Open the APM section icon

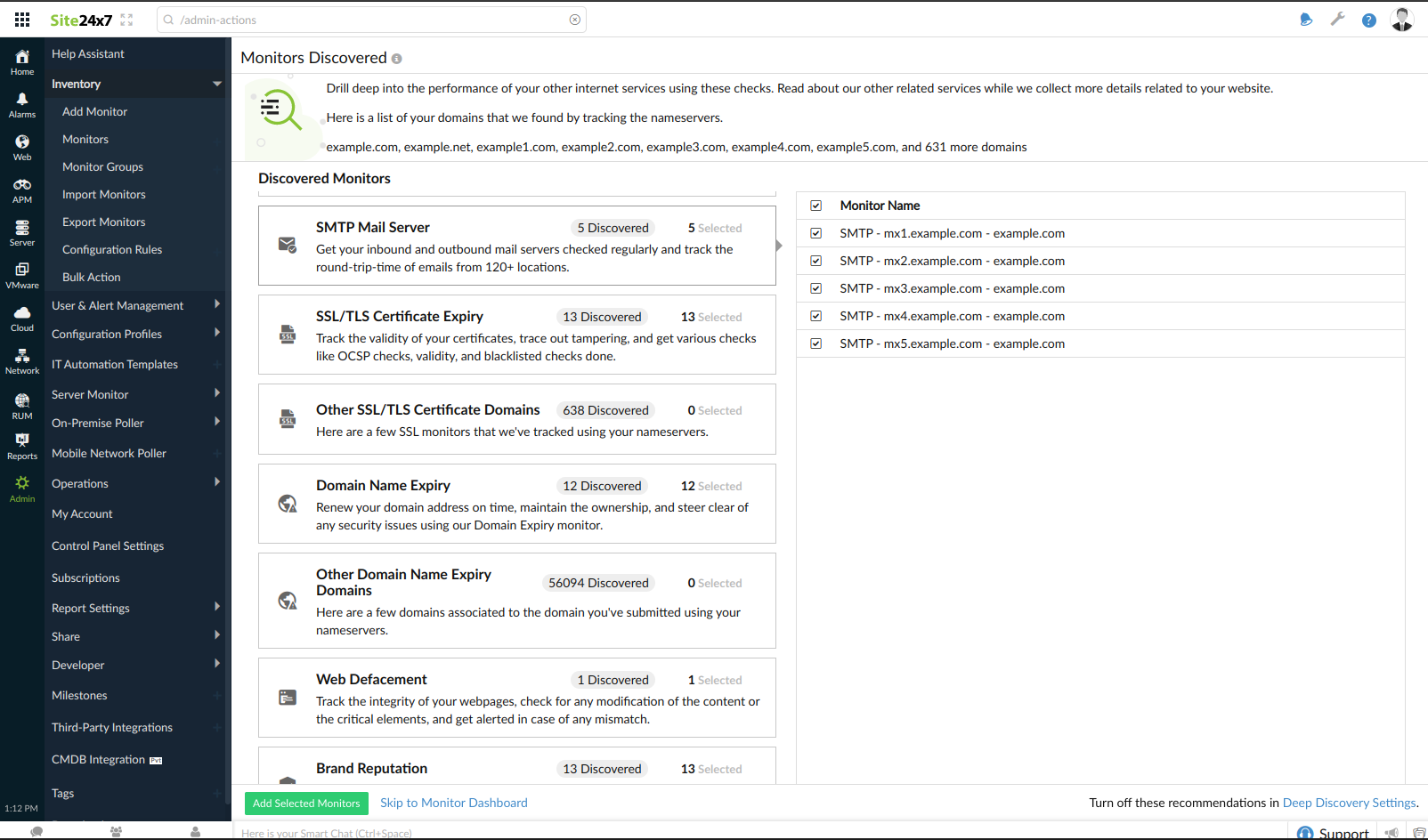[x=22, y=190]
